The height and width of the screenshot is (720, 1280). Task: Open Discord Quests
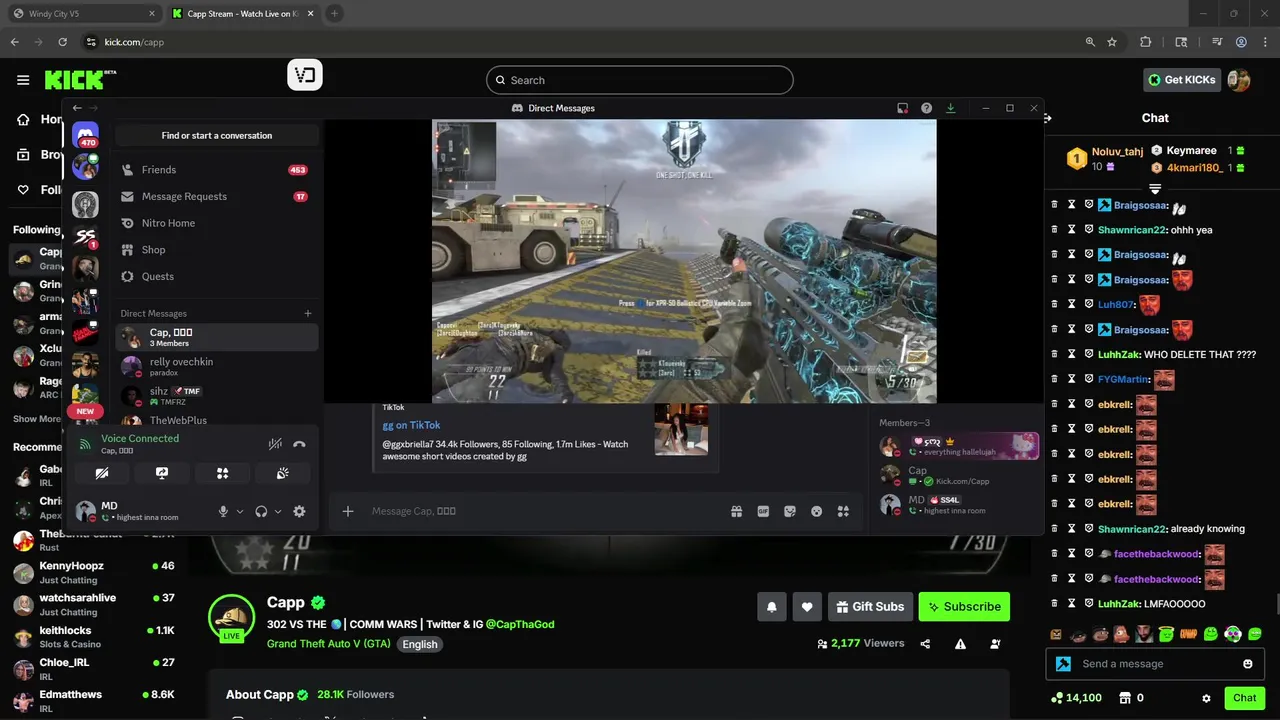pos(216,276)
